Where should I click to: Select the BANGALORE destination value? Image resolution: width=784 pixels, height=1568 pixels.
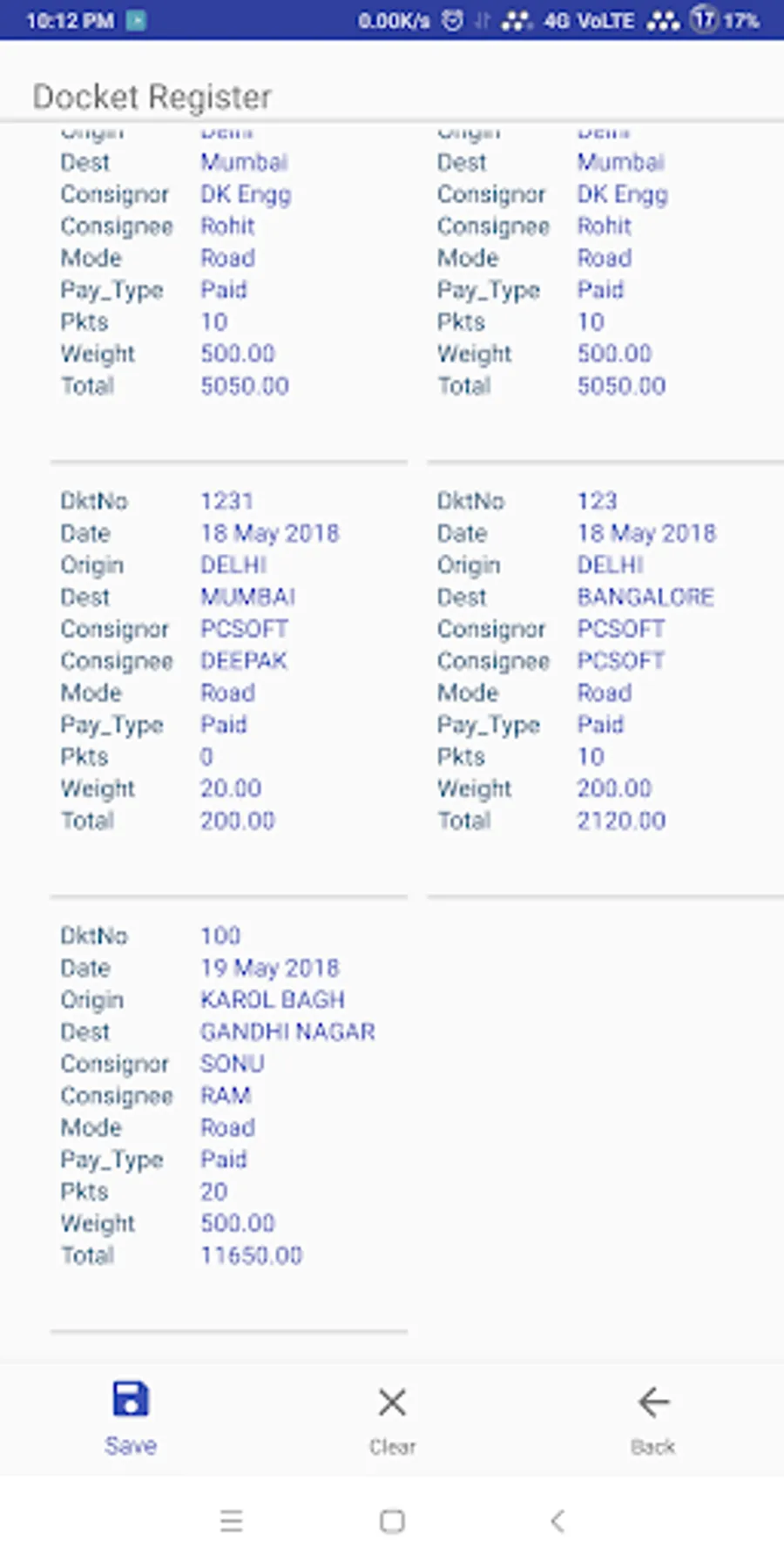tap(645, 598)
